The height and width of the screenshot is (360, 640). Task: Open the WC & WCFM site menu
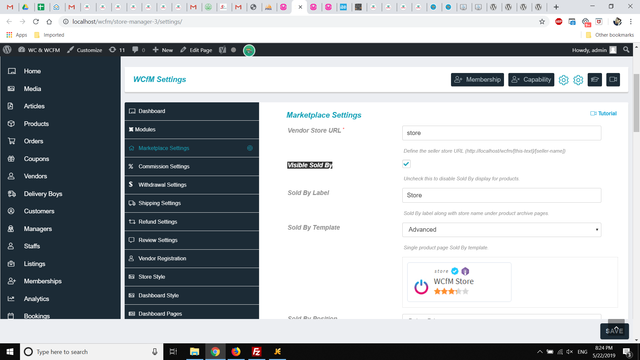coord(39,50)
